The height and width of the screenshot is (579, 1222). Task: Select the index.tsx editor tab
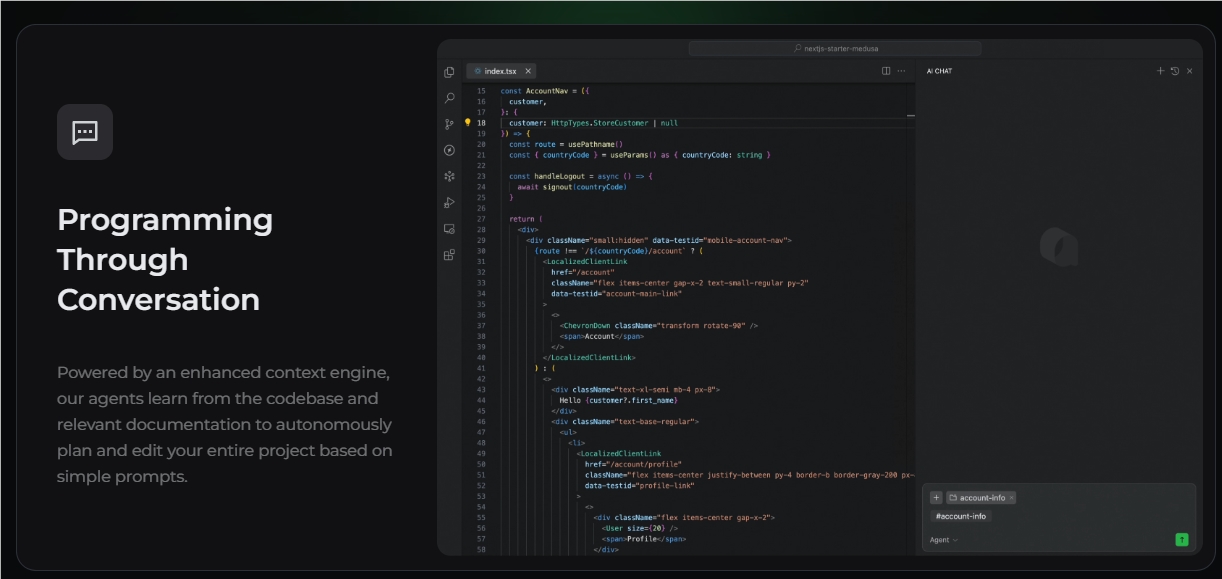499,71
